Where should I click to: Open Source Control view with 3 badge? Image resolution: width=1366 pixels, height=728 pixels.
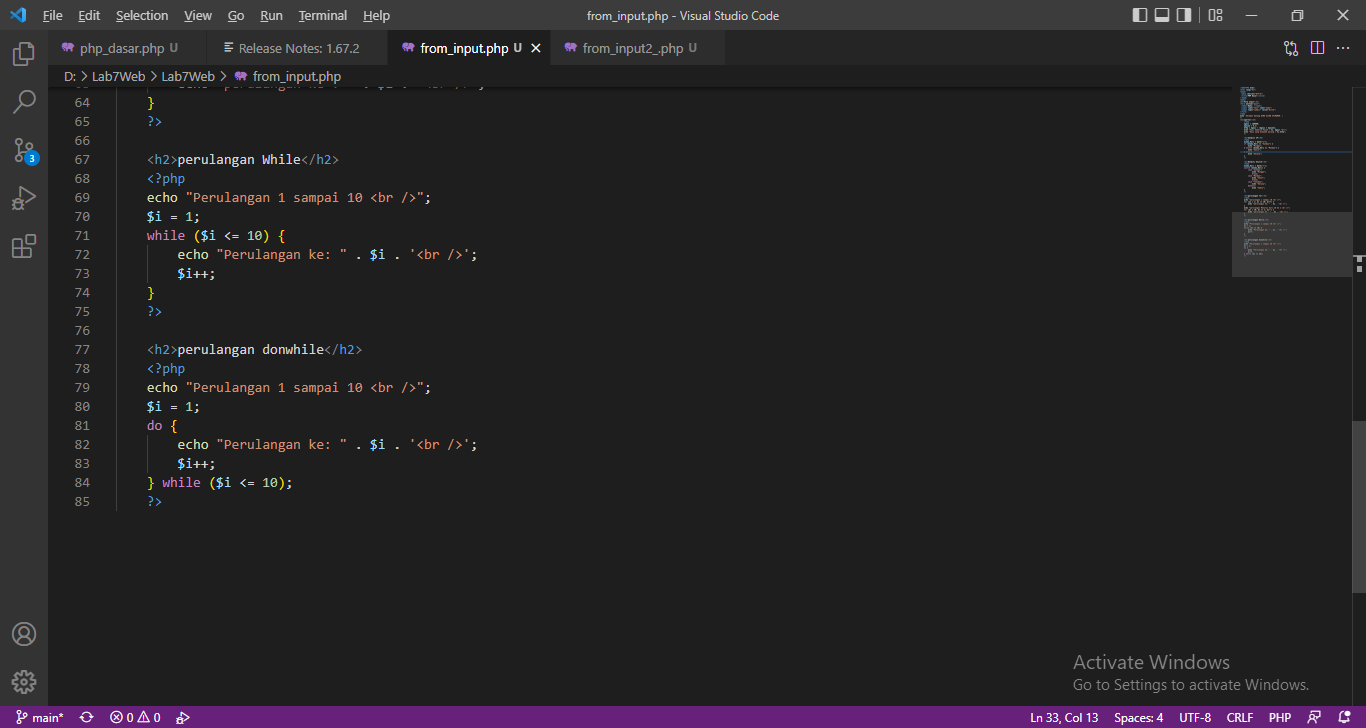click(24, 150)
